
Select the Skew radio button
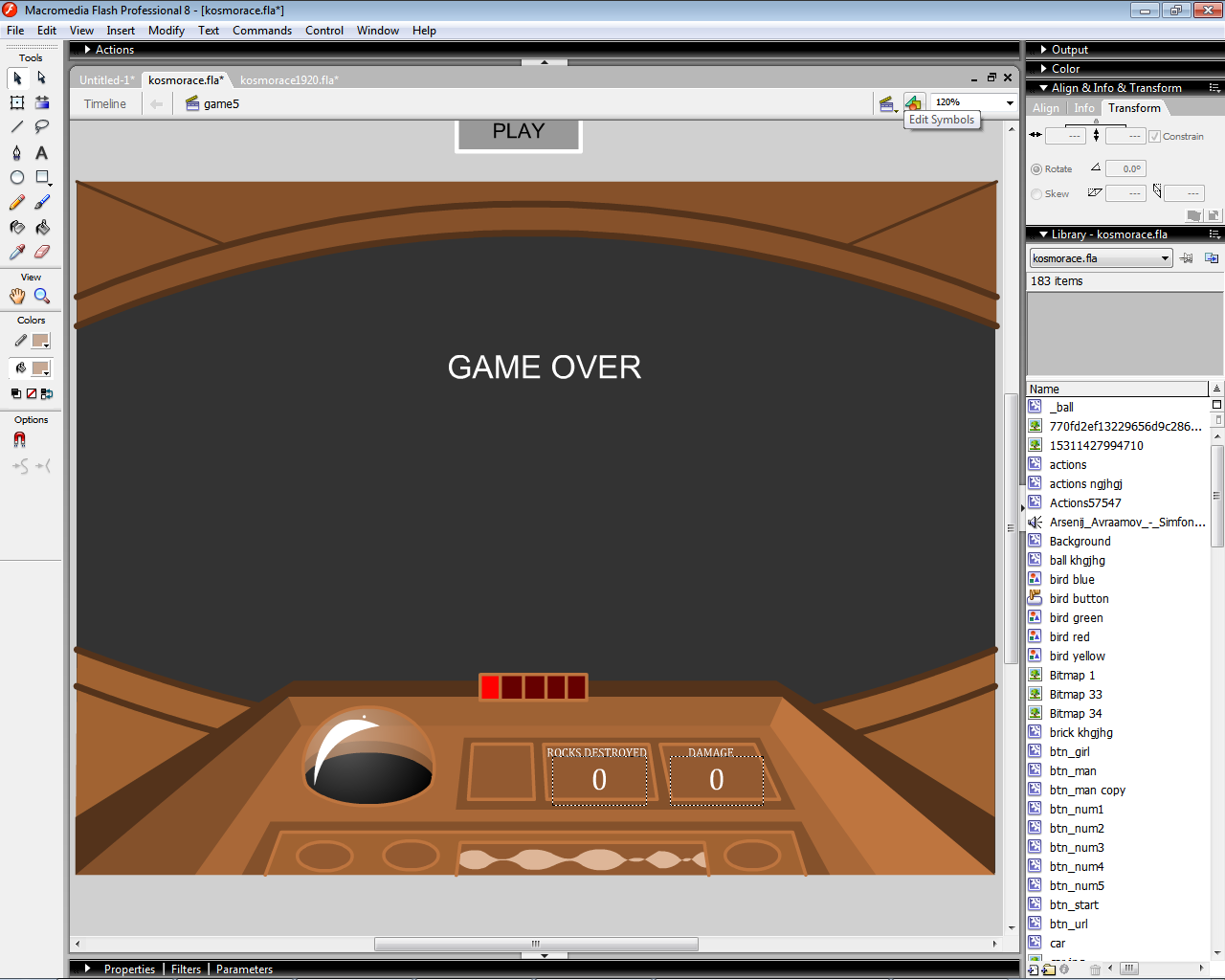tap(1036, 194)
